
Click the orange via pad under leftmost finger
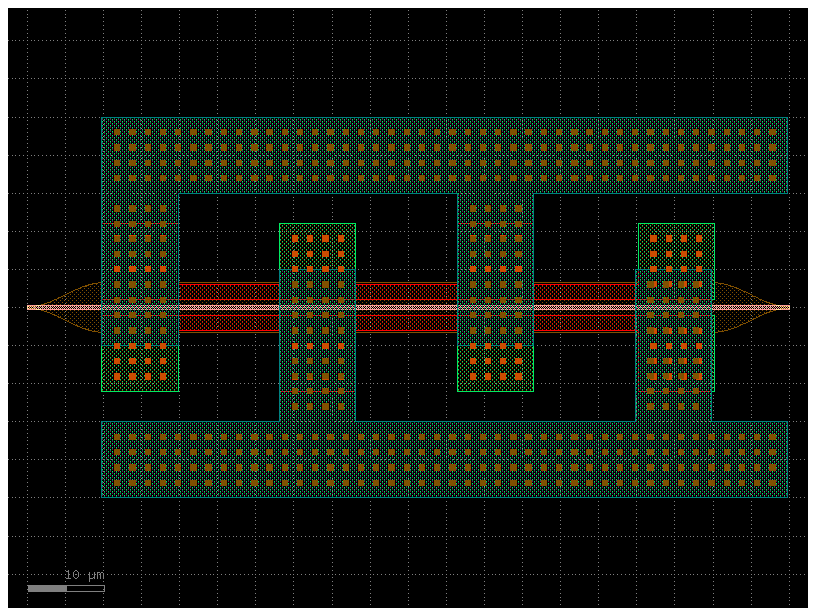(140, 368)
